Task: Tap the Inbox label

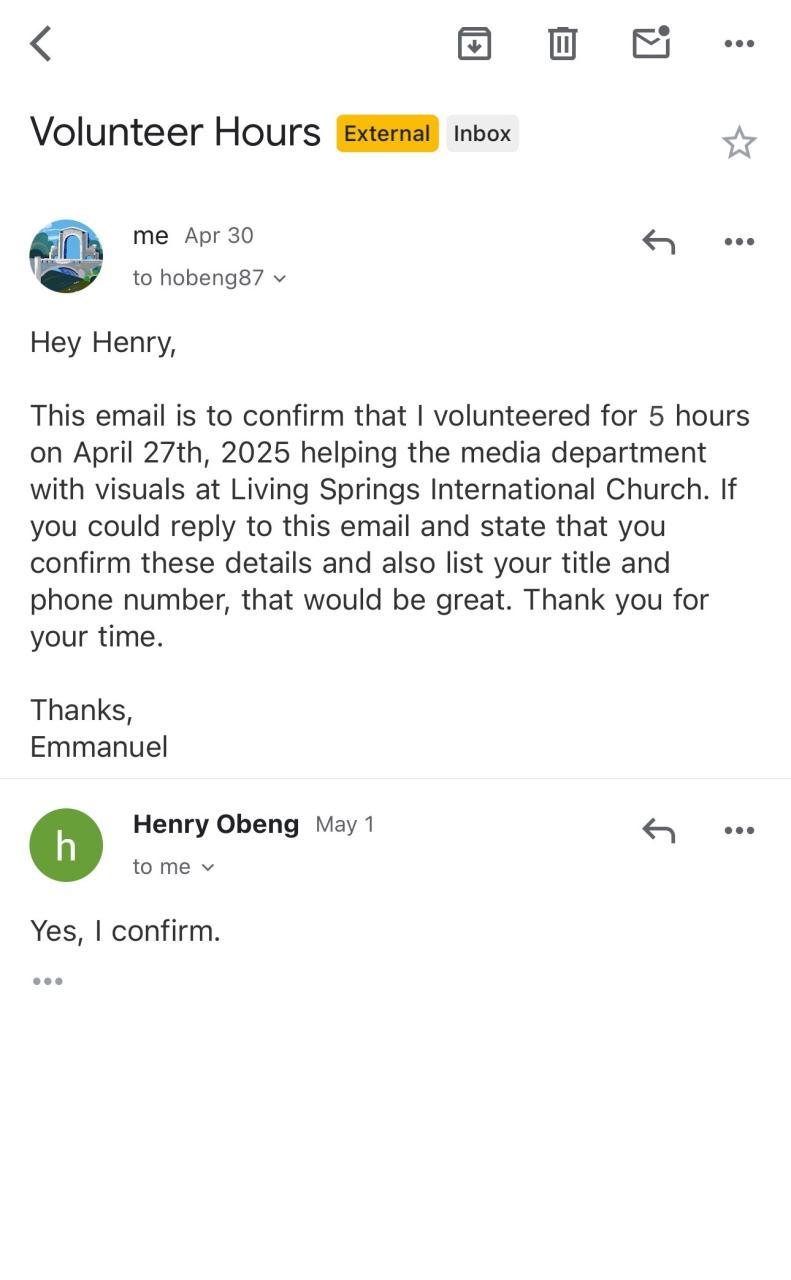Action: (482, 134)
